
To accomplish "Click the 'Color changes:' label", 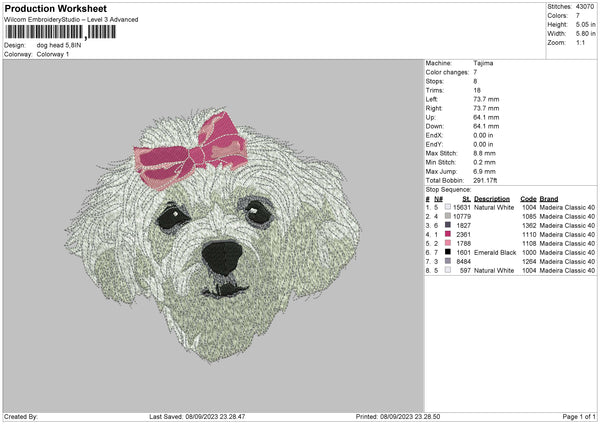I will point(447,72).
